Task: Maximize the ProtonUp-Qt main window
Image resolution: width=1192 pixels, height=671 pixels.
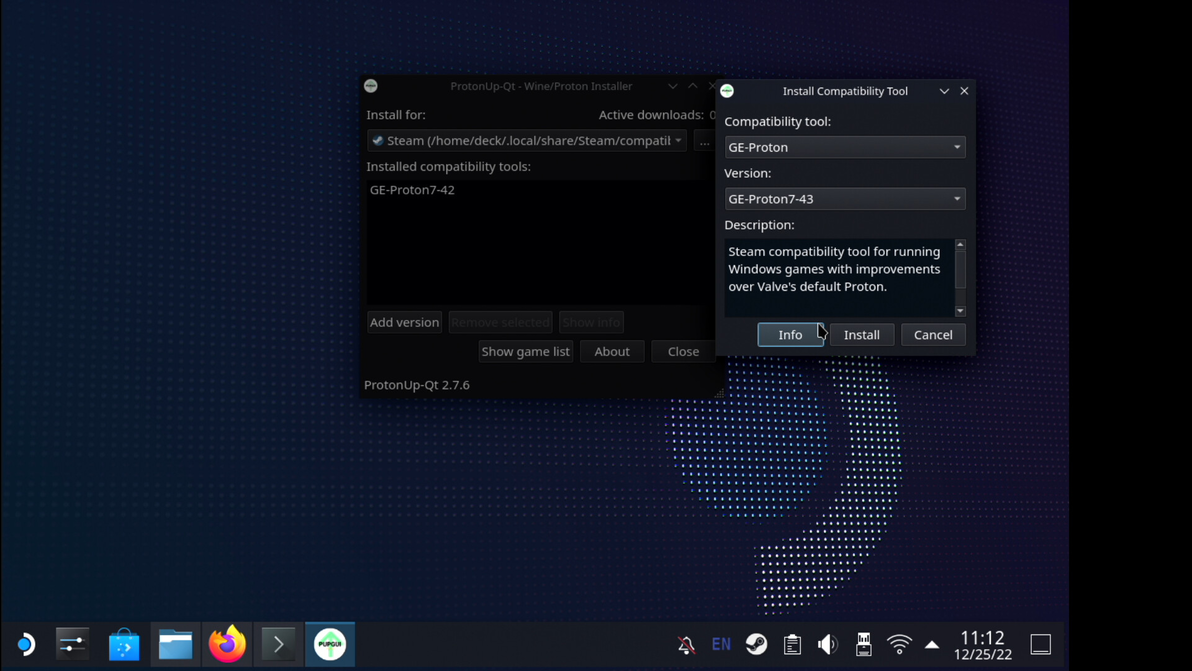Action: [x=693, y=86]
